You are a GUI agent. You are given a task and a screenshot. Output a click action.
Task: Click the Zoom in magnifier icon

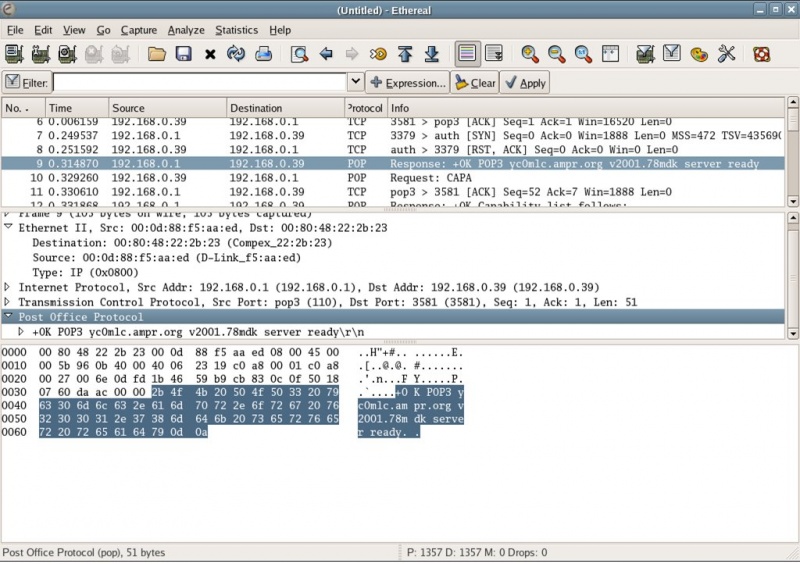coord(529,54)
